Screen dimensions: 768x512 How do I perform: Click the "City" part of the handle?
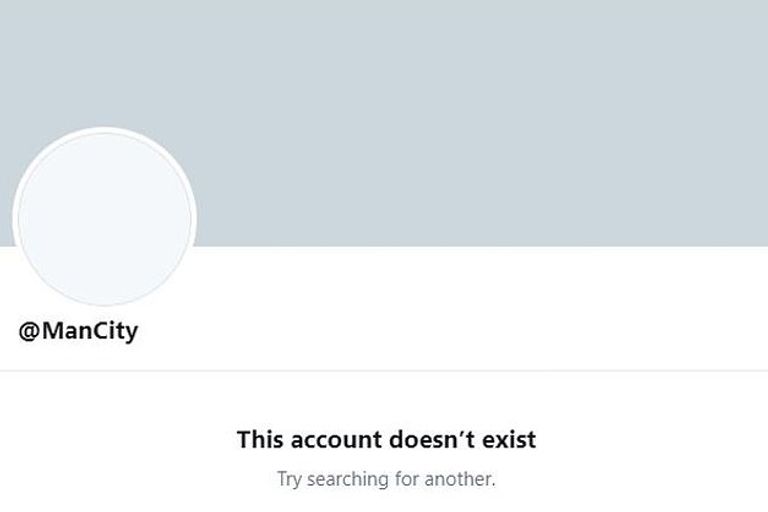[x=115, y=332]
